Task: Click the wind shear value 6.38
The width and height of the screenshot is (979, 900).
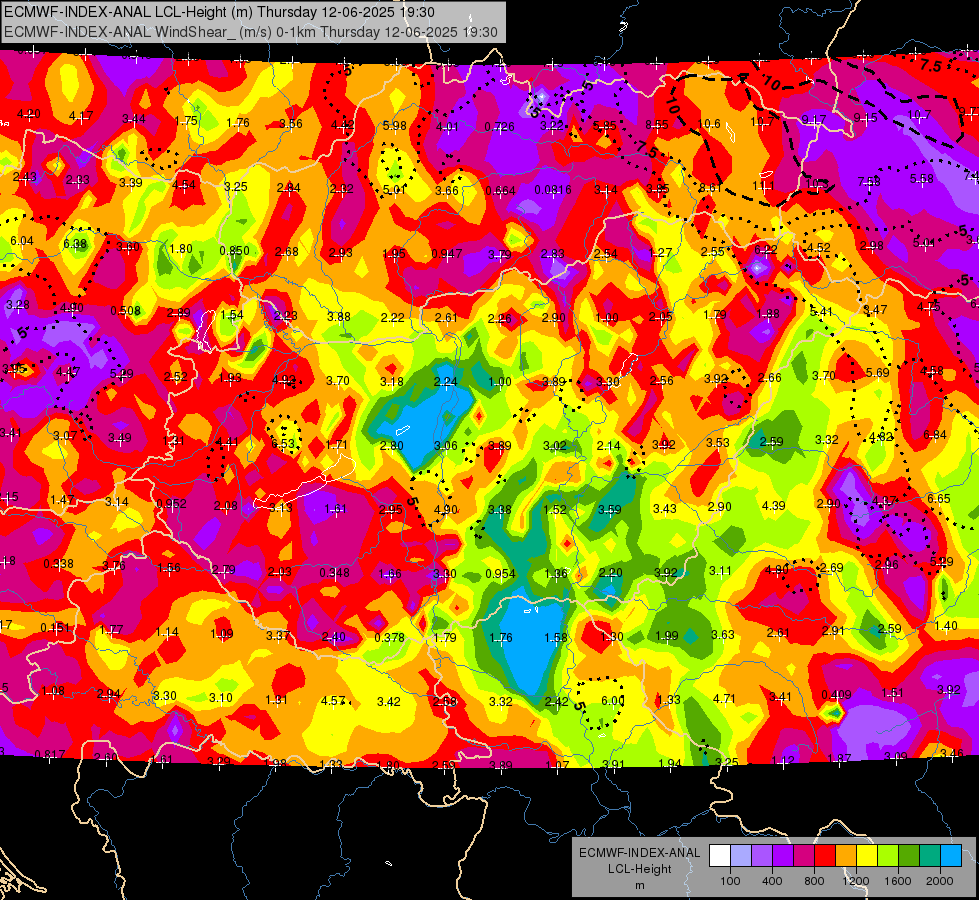Action: 75,244
